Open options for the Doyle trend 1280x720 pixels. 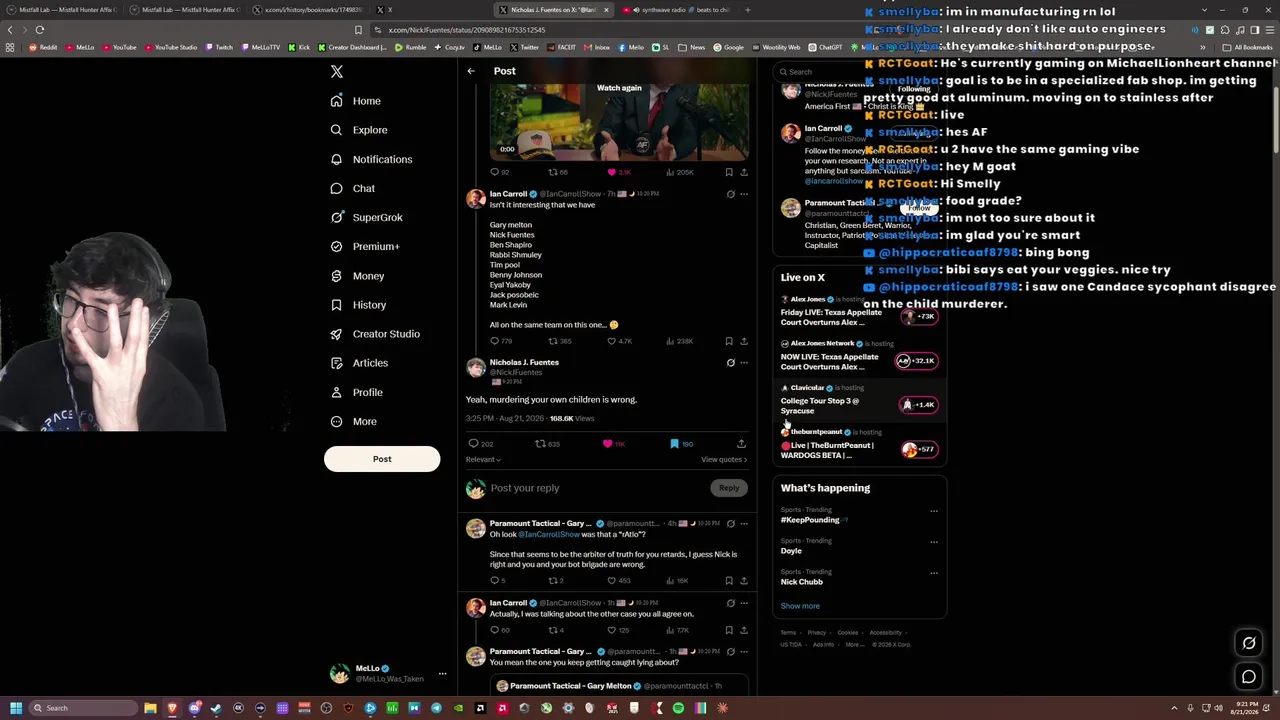pos(934,542)
